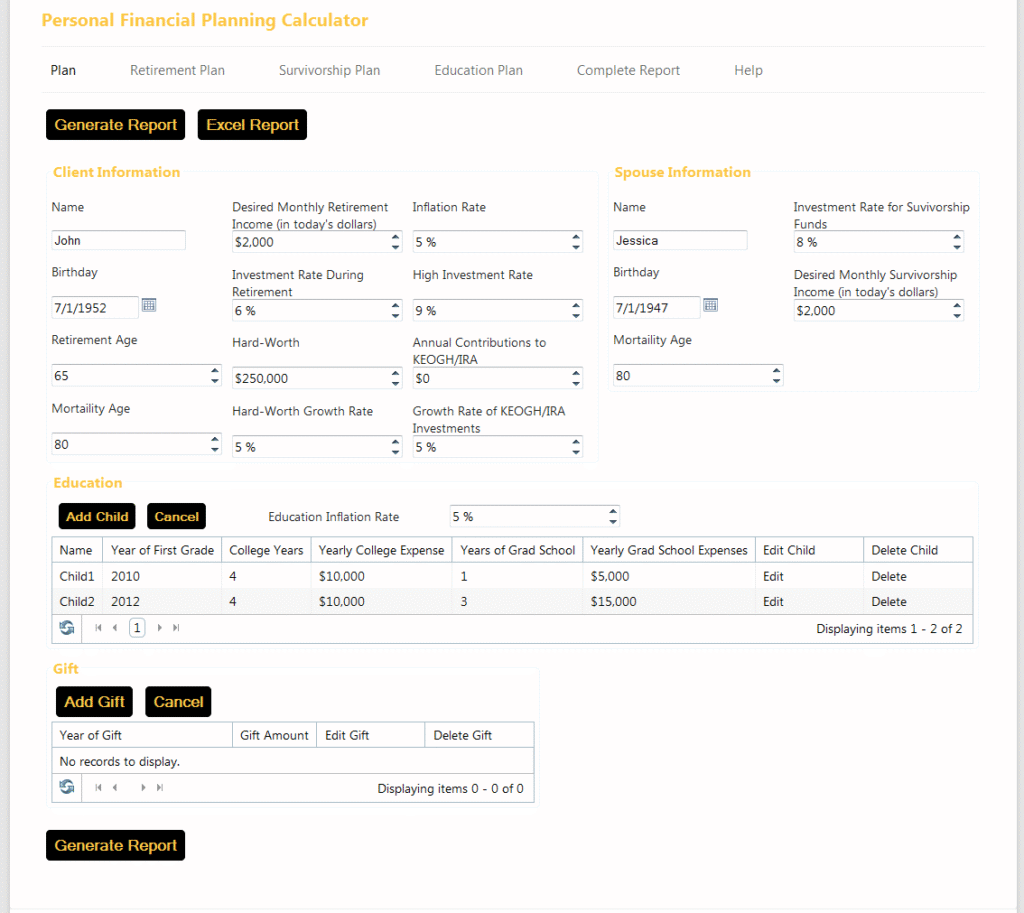Image resolution: width=1024 pixels, height=913 pixels.
Task: Increase the client Retirement Age value
Action: tap(215, 371)
